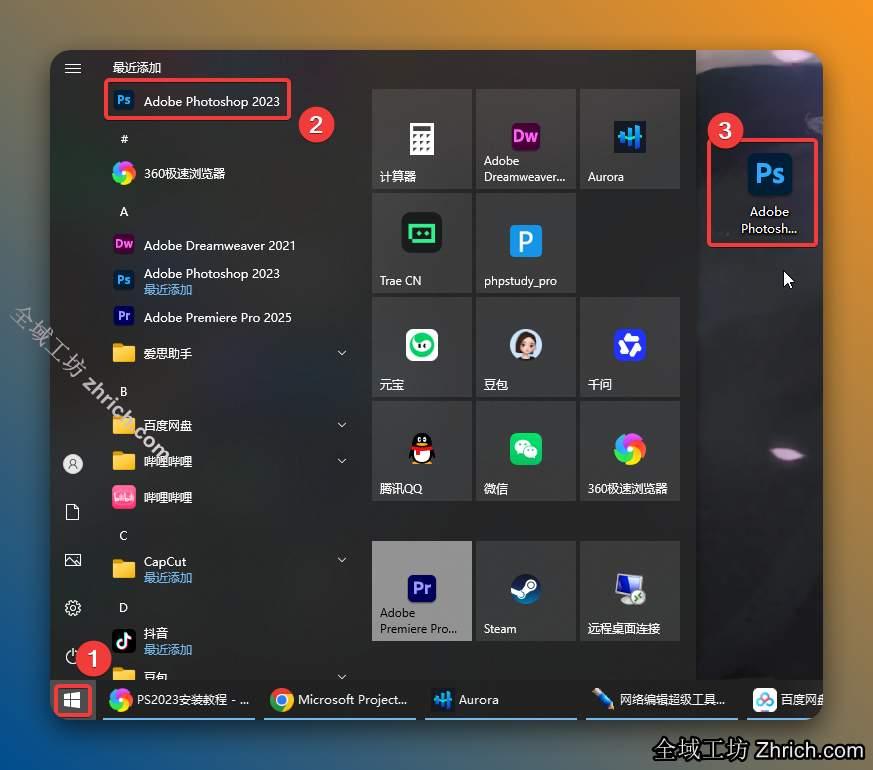Viewport: 873px width, 770px height.
Task: Switch to 百度网盘 taskbar item
Action: pyautogui.click(x=786, y=700)
